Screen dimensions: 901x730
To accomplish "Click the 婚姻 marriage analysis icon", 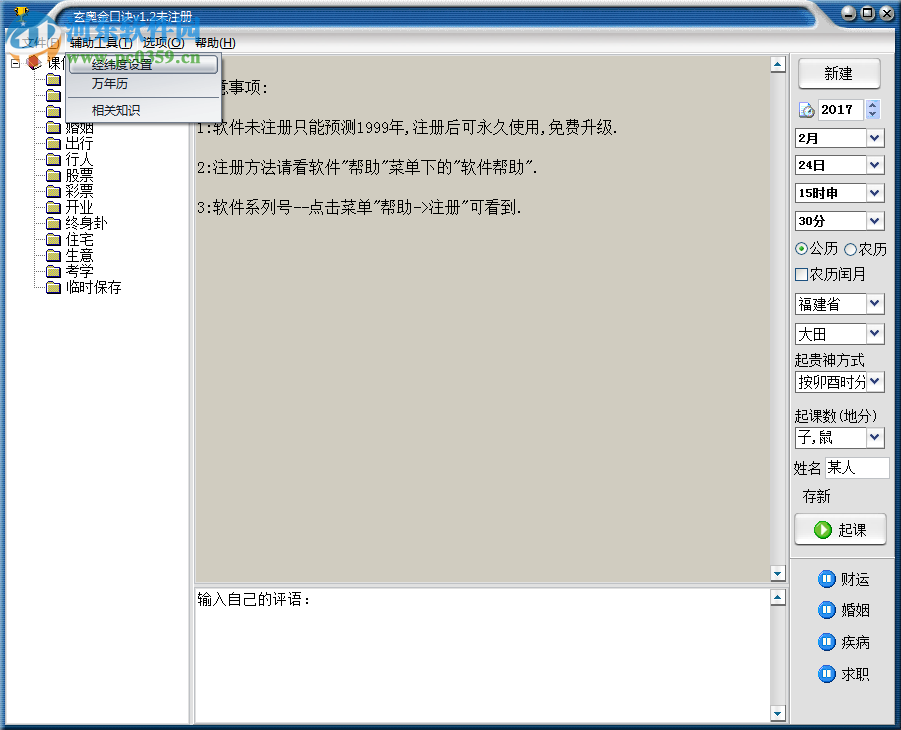I will [827, 610].
